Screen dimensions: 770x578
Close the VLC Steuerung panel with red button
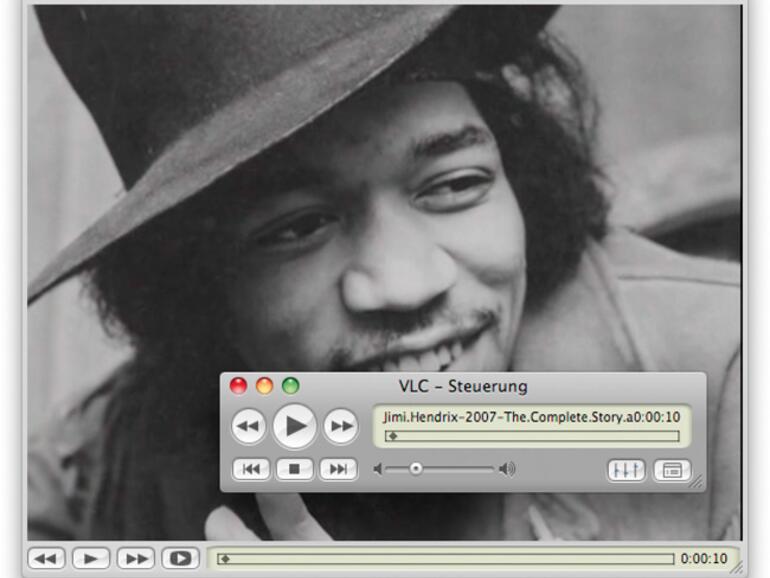[x=239, y=385]
